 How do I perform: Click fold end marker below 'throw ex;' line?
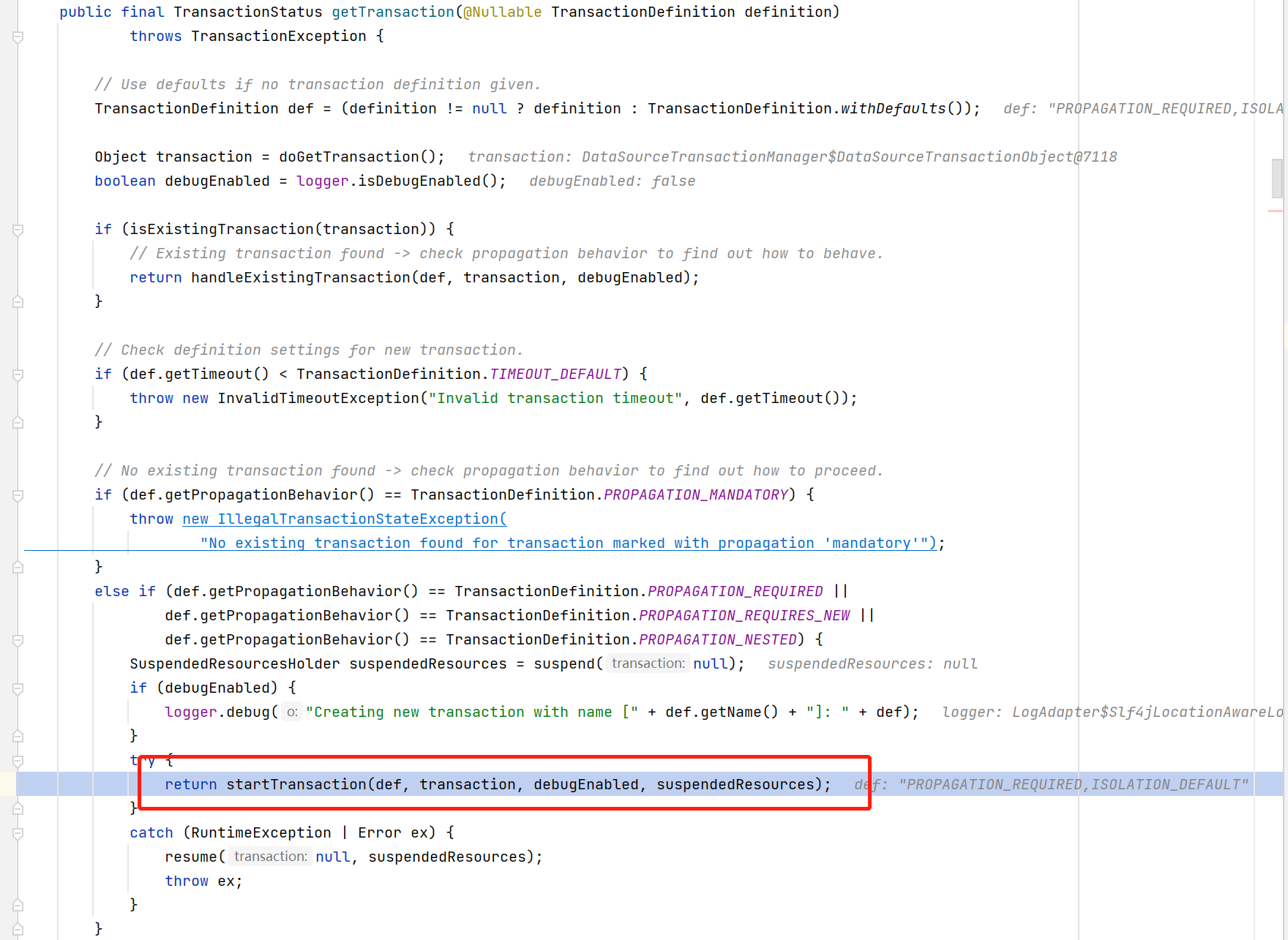click(x=18, y=905)
